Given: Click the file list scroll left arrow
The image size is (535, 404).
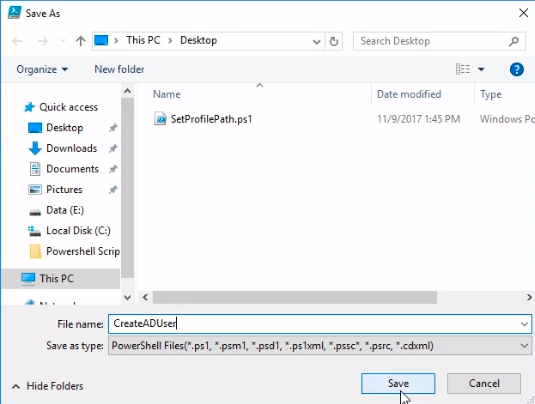Looking at the screenshot, I should pos(145,297).
